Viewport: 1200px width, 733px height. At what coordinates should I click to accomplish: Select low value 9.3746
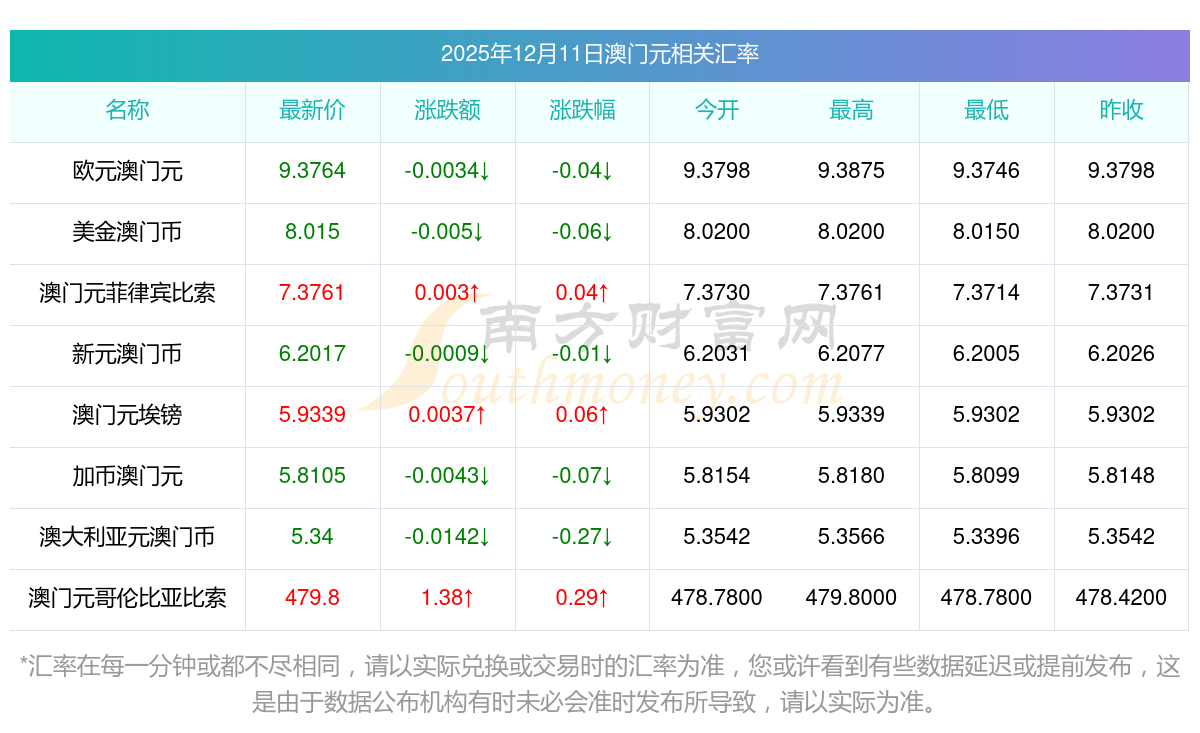[986, 171]
